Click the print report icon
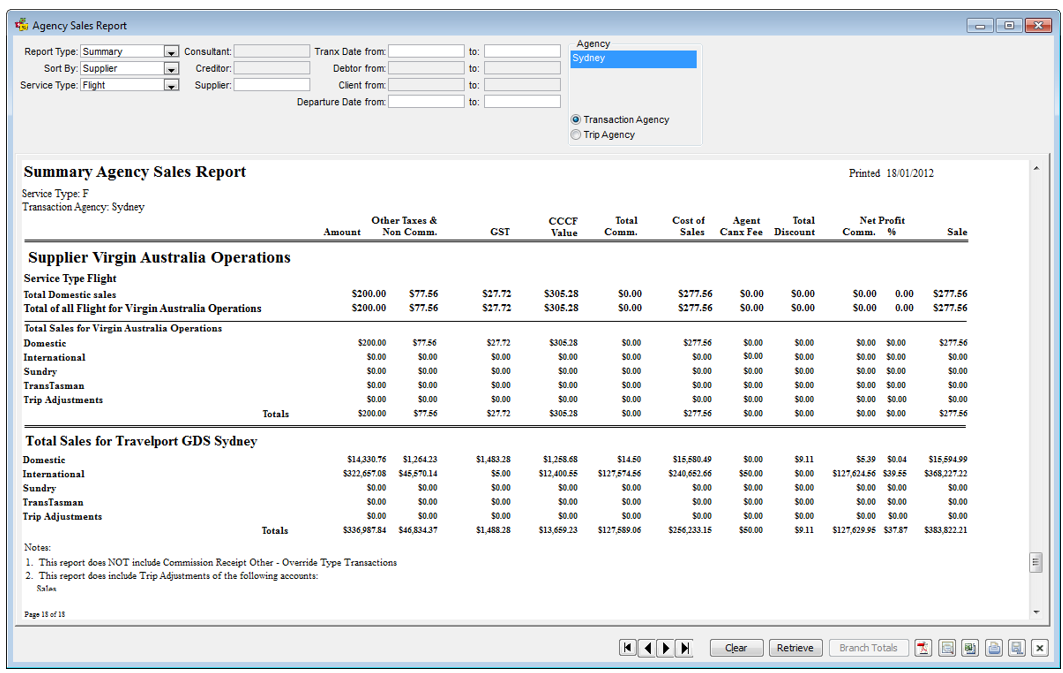Screen dimensions: 1063x673 coord(993,647)
